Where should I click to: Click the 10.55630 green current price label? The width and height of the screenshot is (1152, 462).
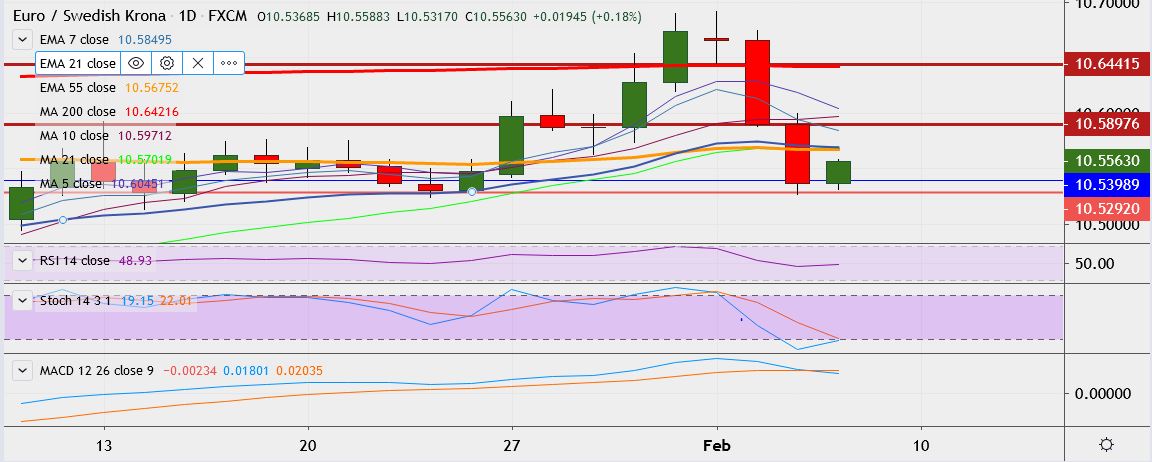coord(1107,160)
